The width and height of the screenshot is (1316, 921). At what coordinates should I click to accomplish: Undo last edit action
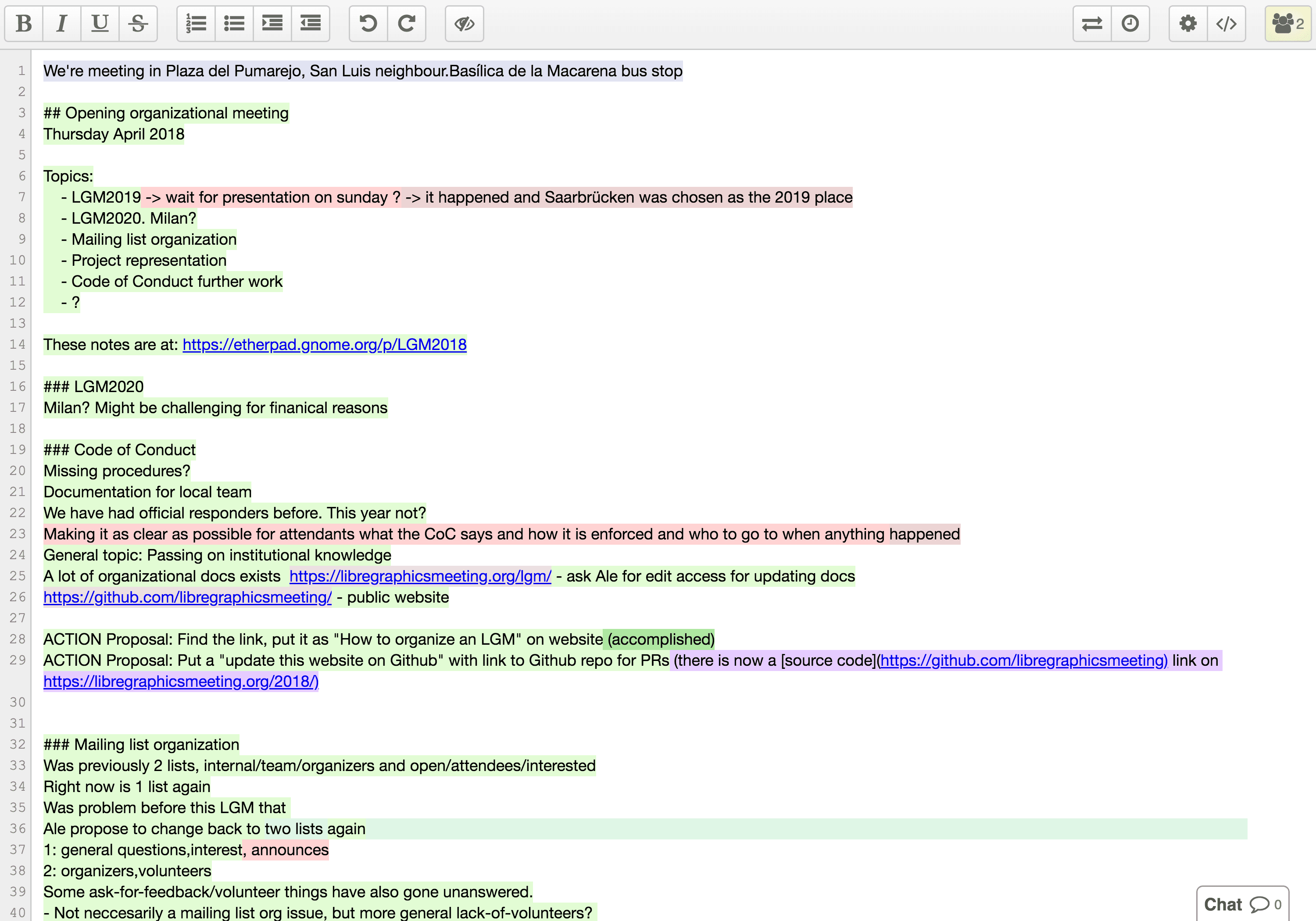(x=369, y=22)
